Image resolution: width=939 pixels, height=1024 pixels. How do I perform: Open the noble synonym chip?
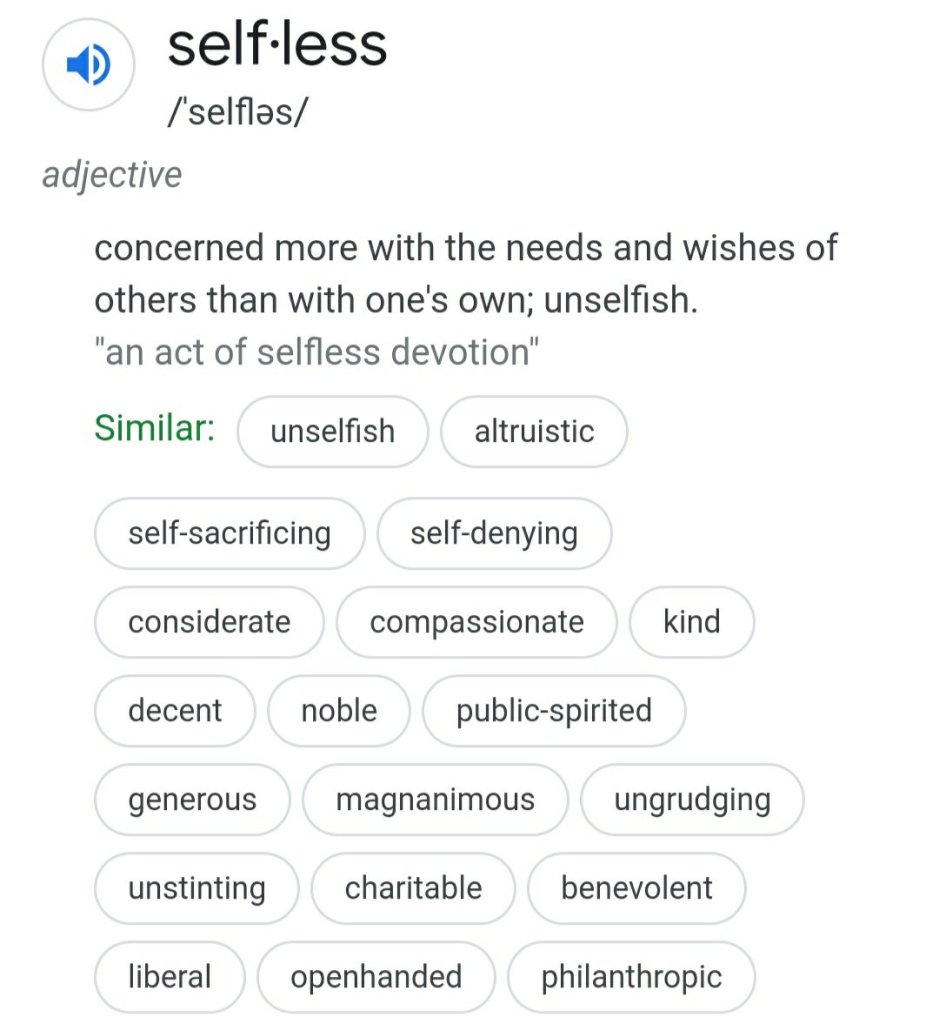(x=339, y=711)
